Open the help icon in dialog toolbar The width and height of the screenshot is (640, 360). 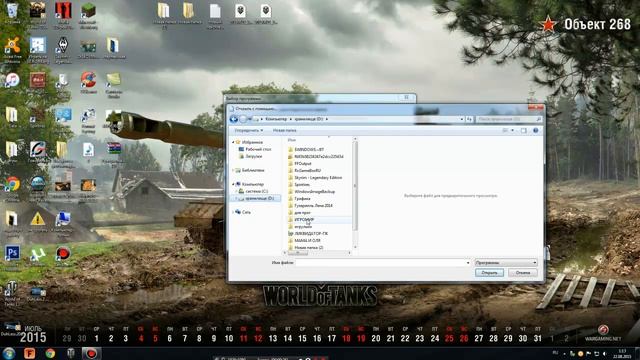coord(536,131)
